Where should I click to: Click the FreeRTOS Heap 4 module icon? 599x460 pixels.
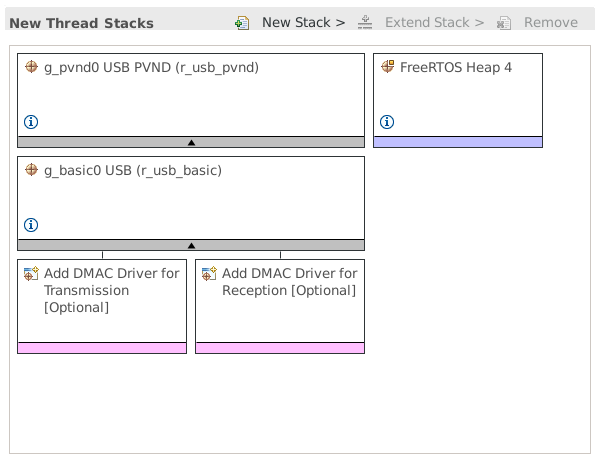(x=387, y=66)
